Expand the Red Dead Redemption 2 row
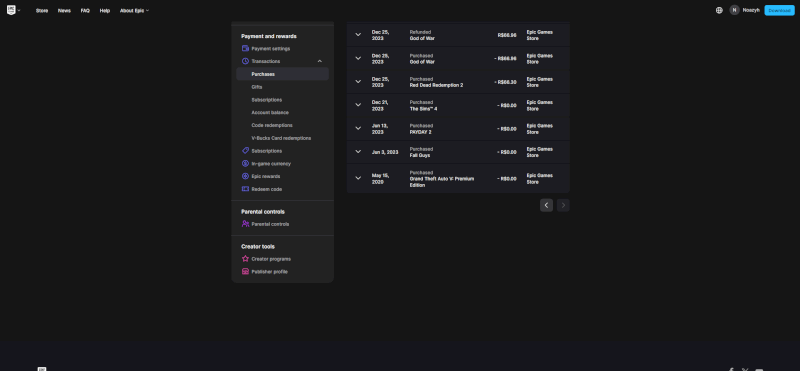Screen dimensions: 800x371 358,82
